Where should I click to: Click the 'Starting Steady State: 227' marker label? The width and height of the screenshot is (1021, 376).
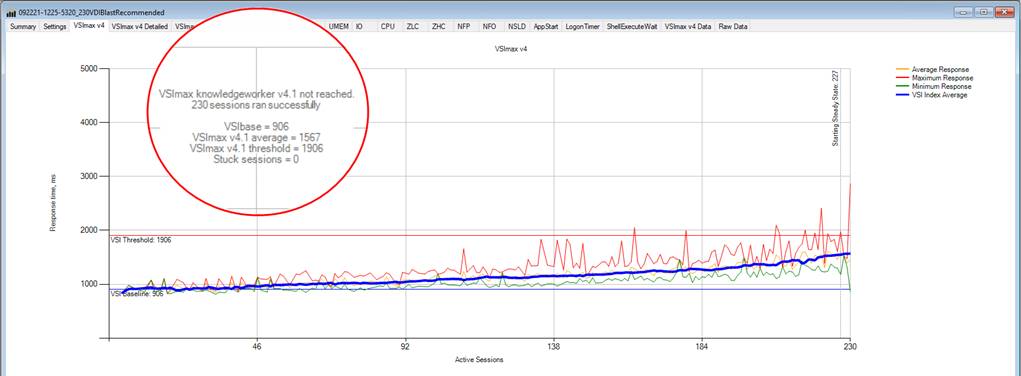(835, 109)
